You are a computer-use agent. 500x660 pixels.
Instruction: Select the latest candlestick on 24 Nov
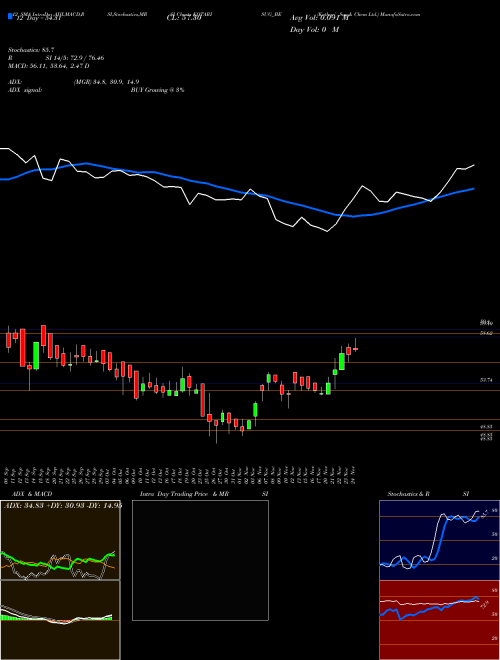[356, 349]
